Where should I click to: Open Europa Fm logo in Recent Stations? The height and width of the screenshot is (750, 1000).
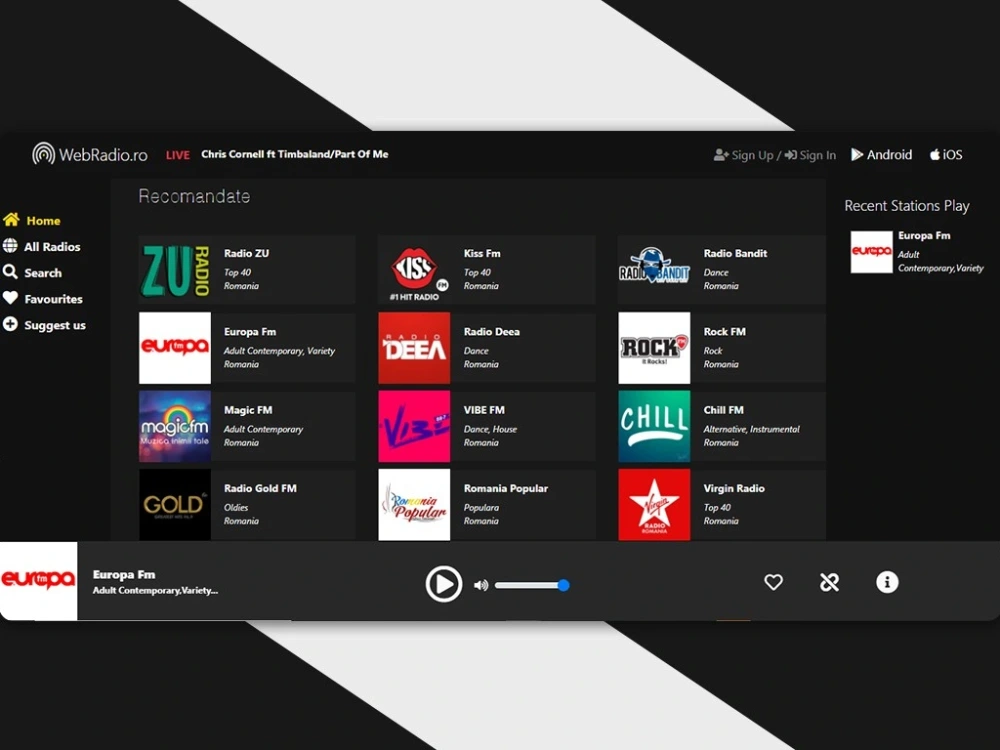(871, 252)
